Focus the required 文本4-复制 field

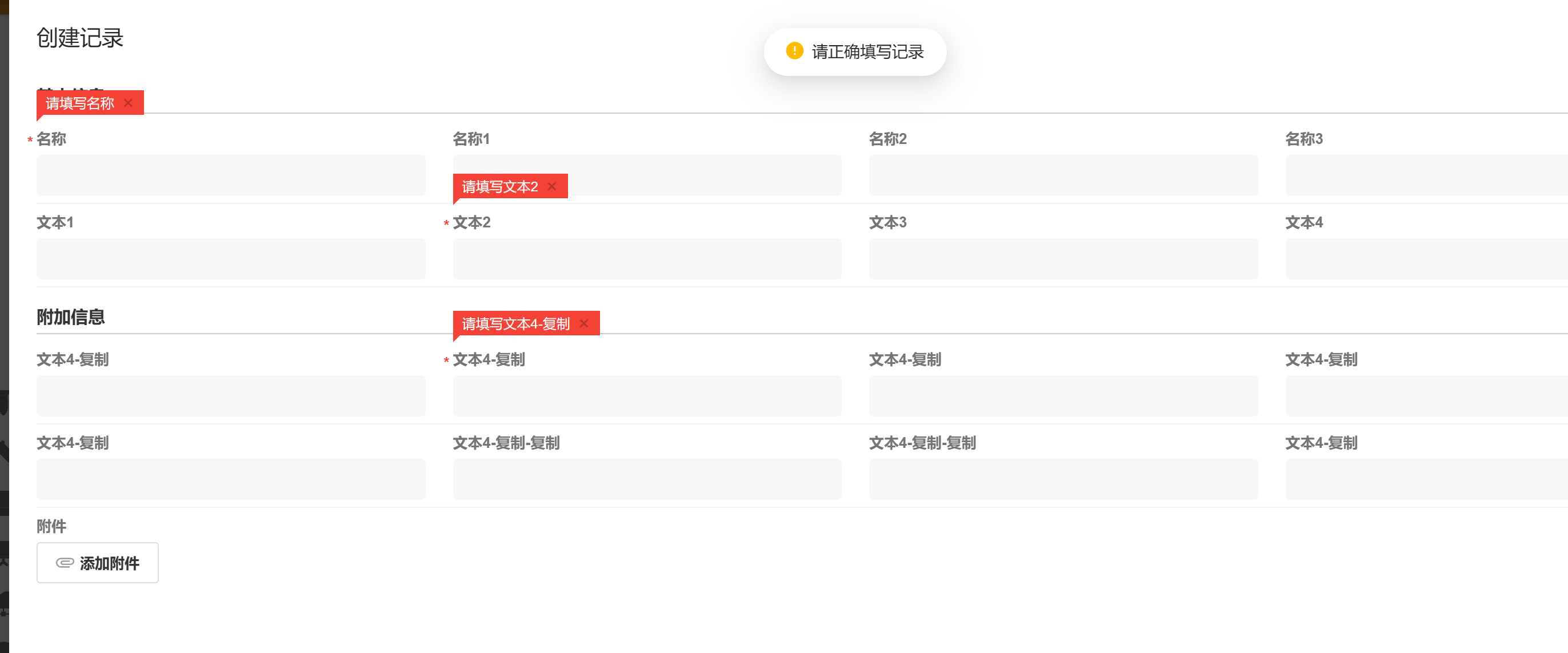(x=647, y=395)
